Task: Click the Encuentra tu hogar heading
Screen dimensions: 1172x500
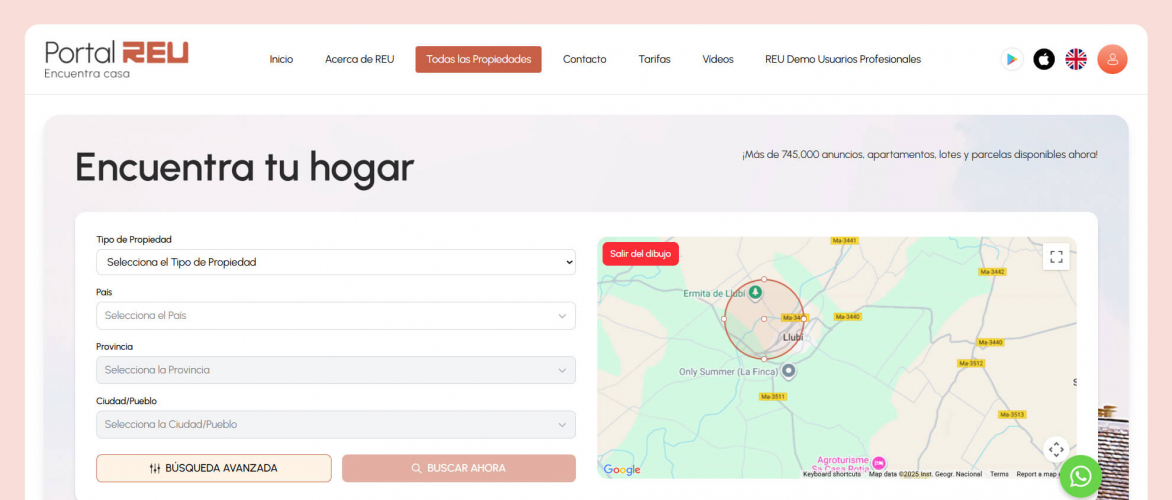Action: [244, 167]
